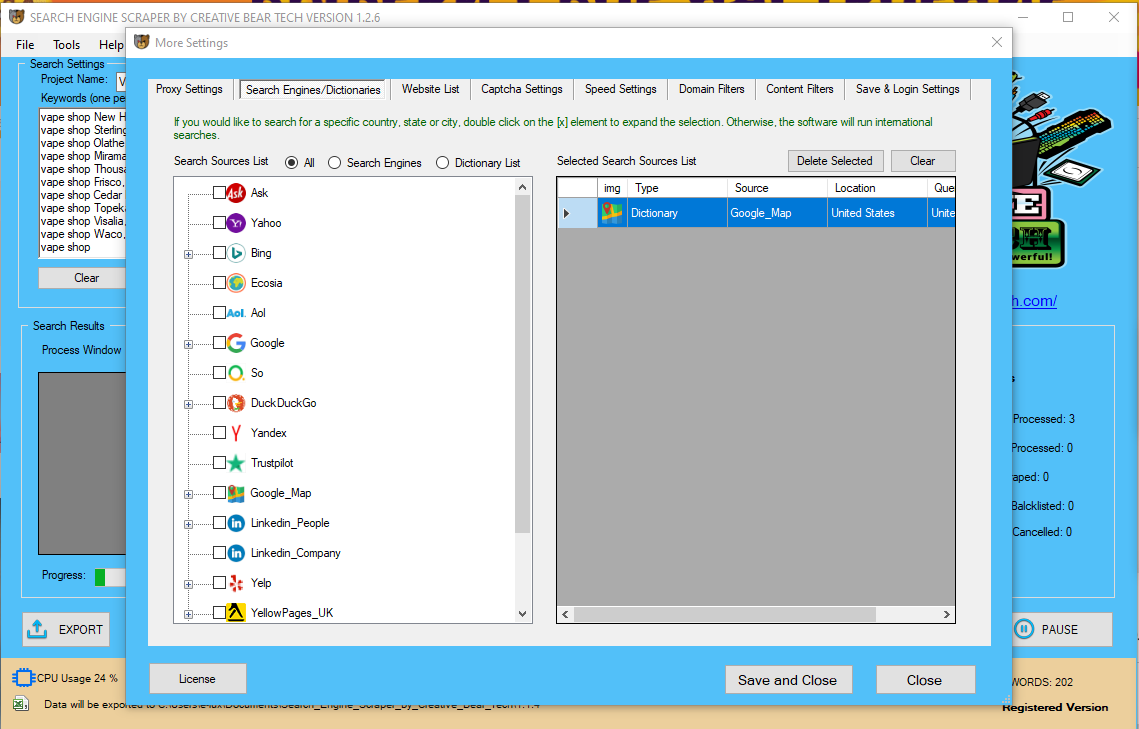Expand the YellowPages_UK tree node
This screenshot has height=729, width=1139.
point(188,614)
